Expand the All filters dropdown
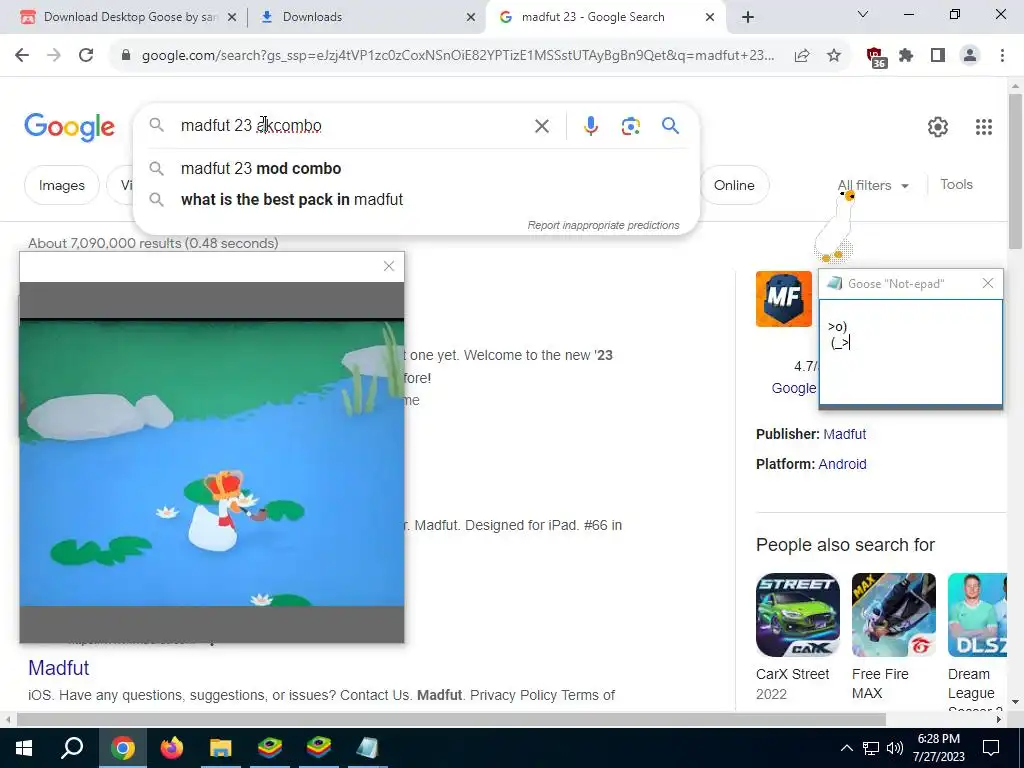The height and width of the screenshot is (768, 1024). coord(873,185)
